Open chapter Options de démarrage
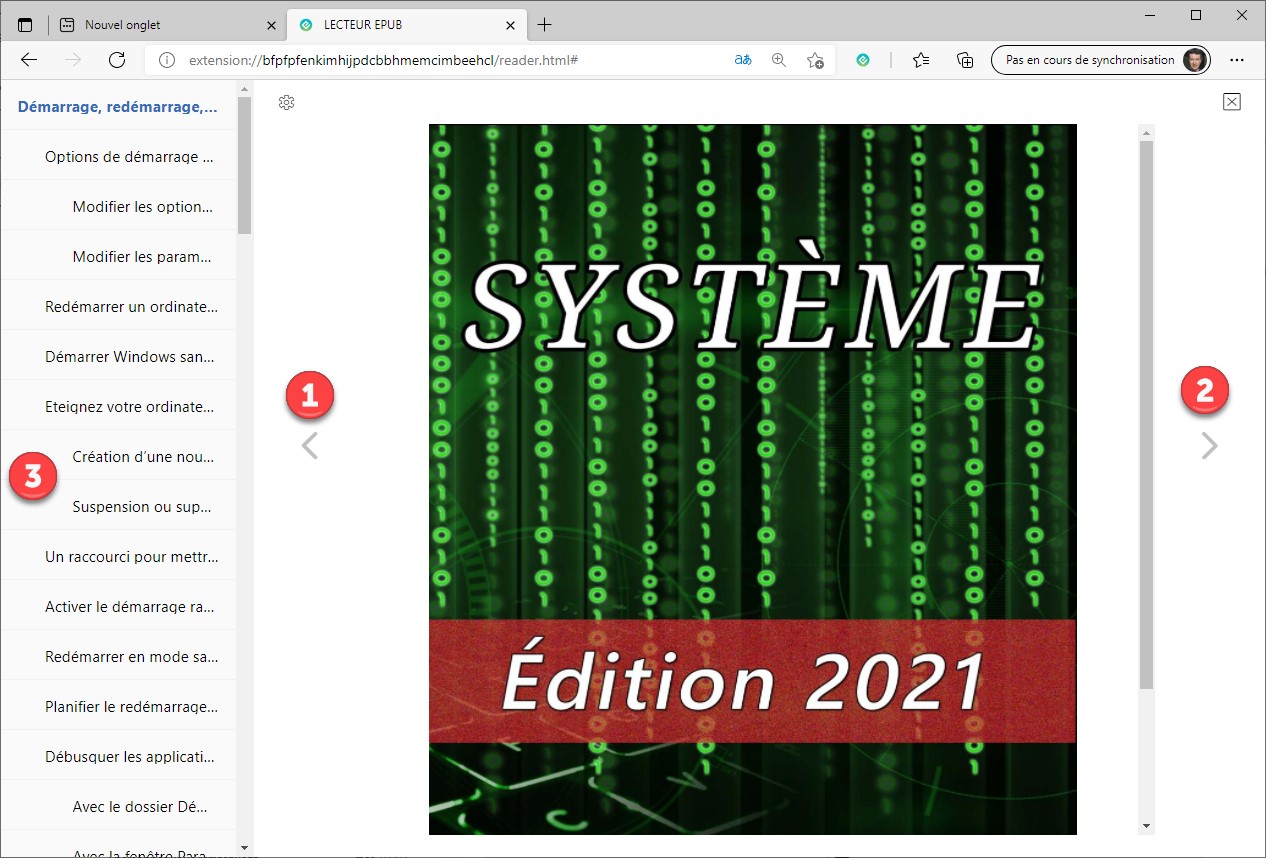 (129, 157)
